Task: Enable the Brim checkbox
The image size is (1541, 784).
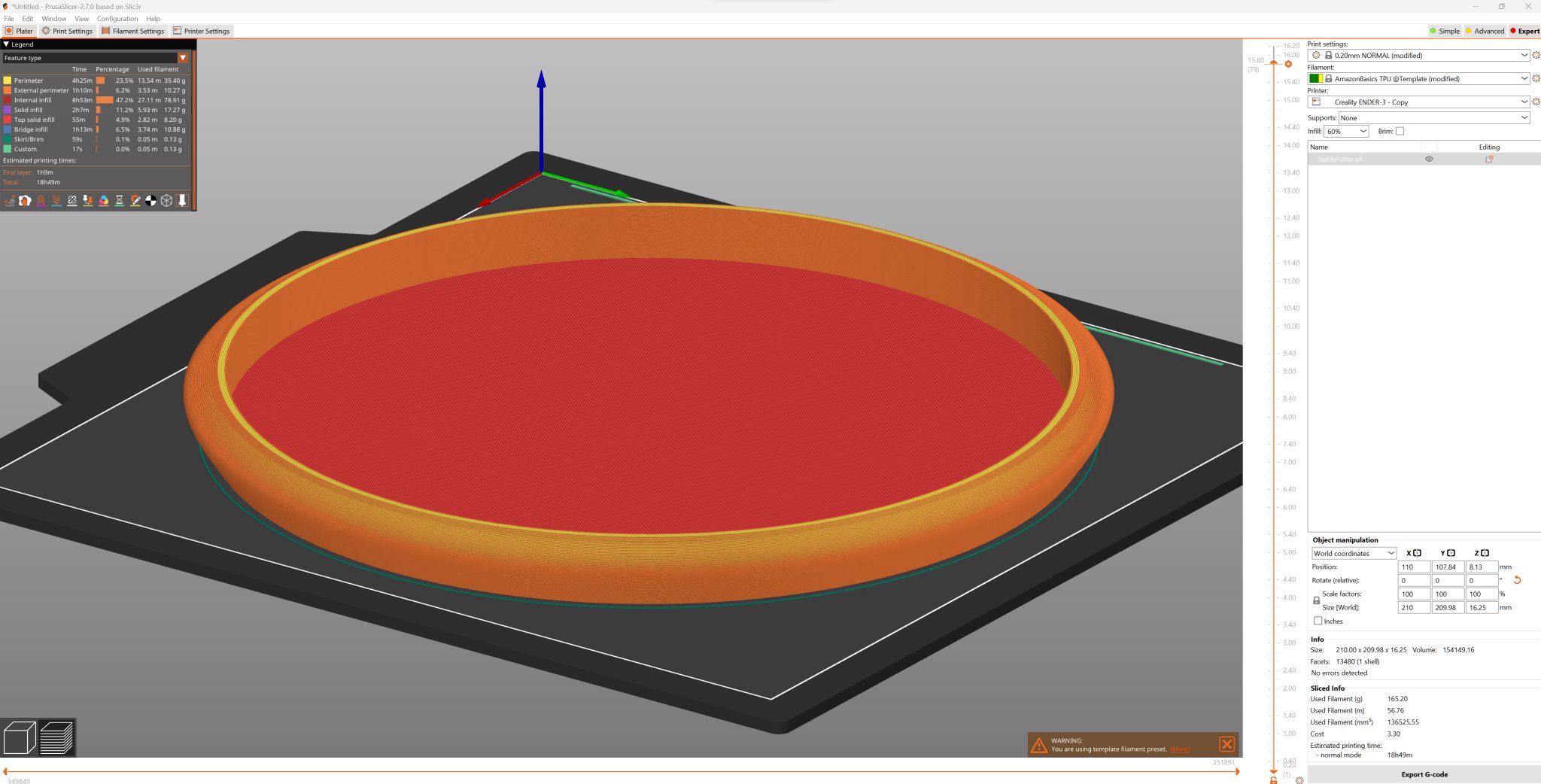Action: coord(1400,131)
